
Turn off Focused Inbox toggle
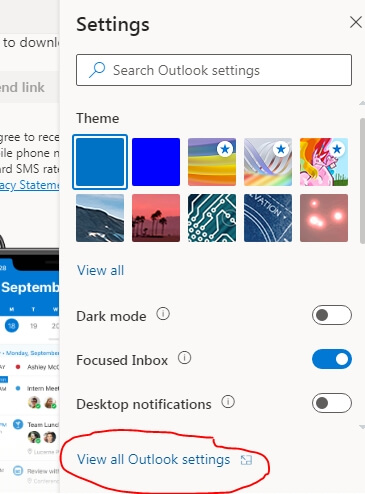(x=332, y=359)
